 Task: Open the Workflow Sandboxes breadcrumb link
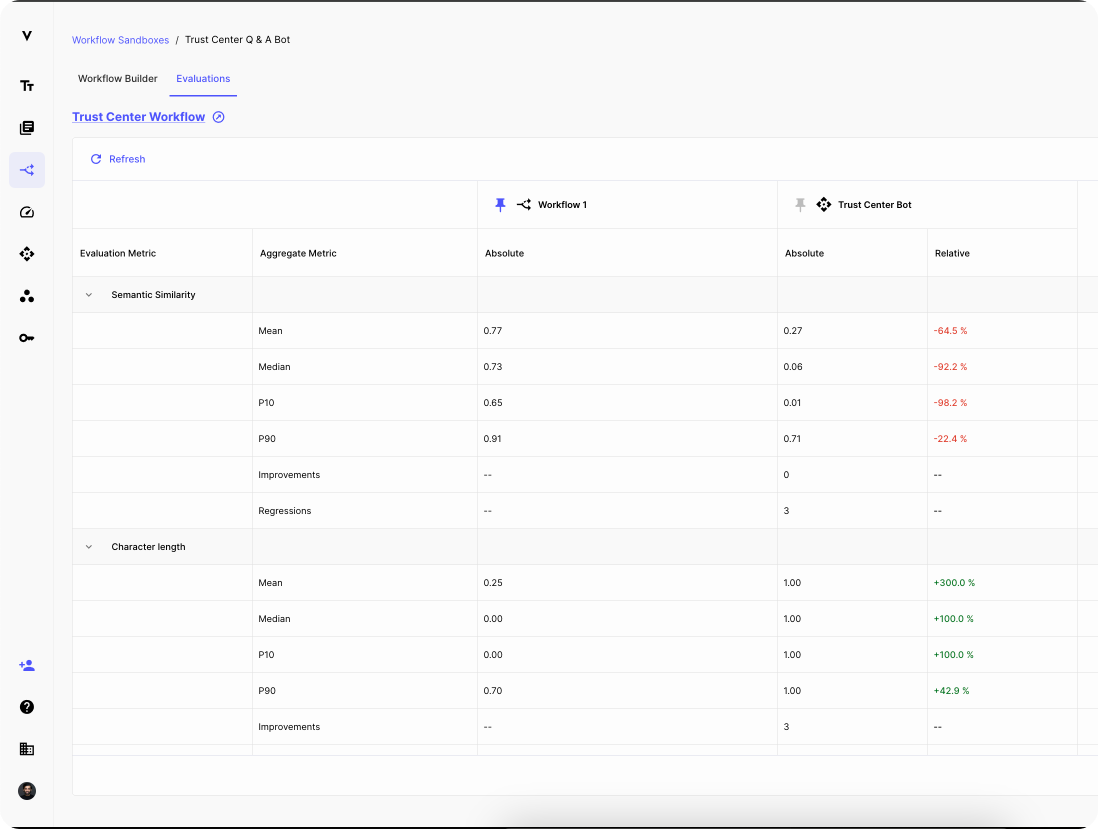tap(120, 40)
